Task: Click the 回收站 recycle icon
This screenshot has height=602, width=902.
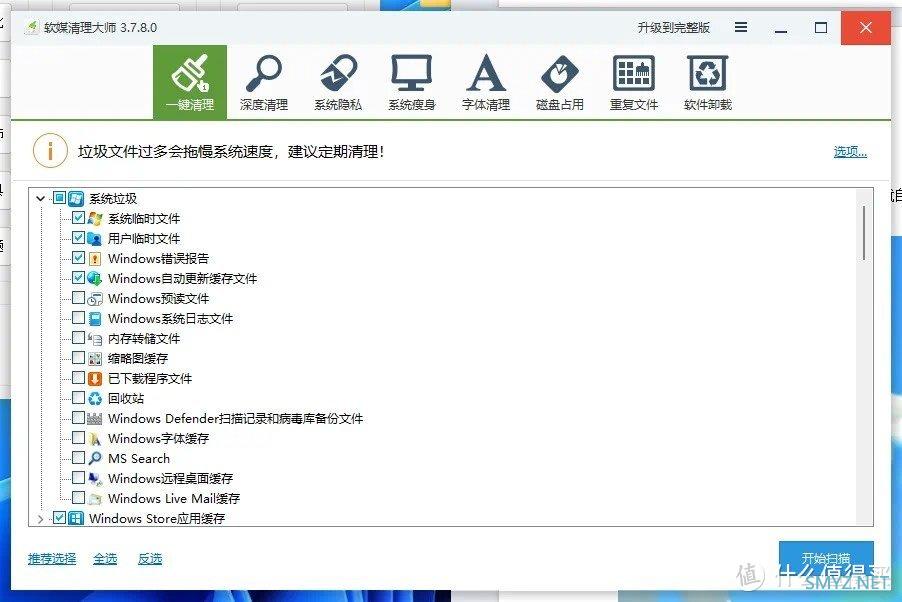Action: pos(95,398)
